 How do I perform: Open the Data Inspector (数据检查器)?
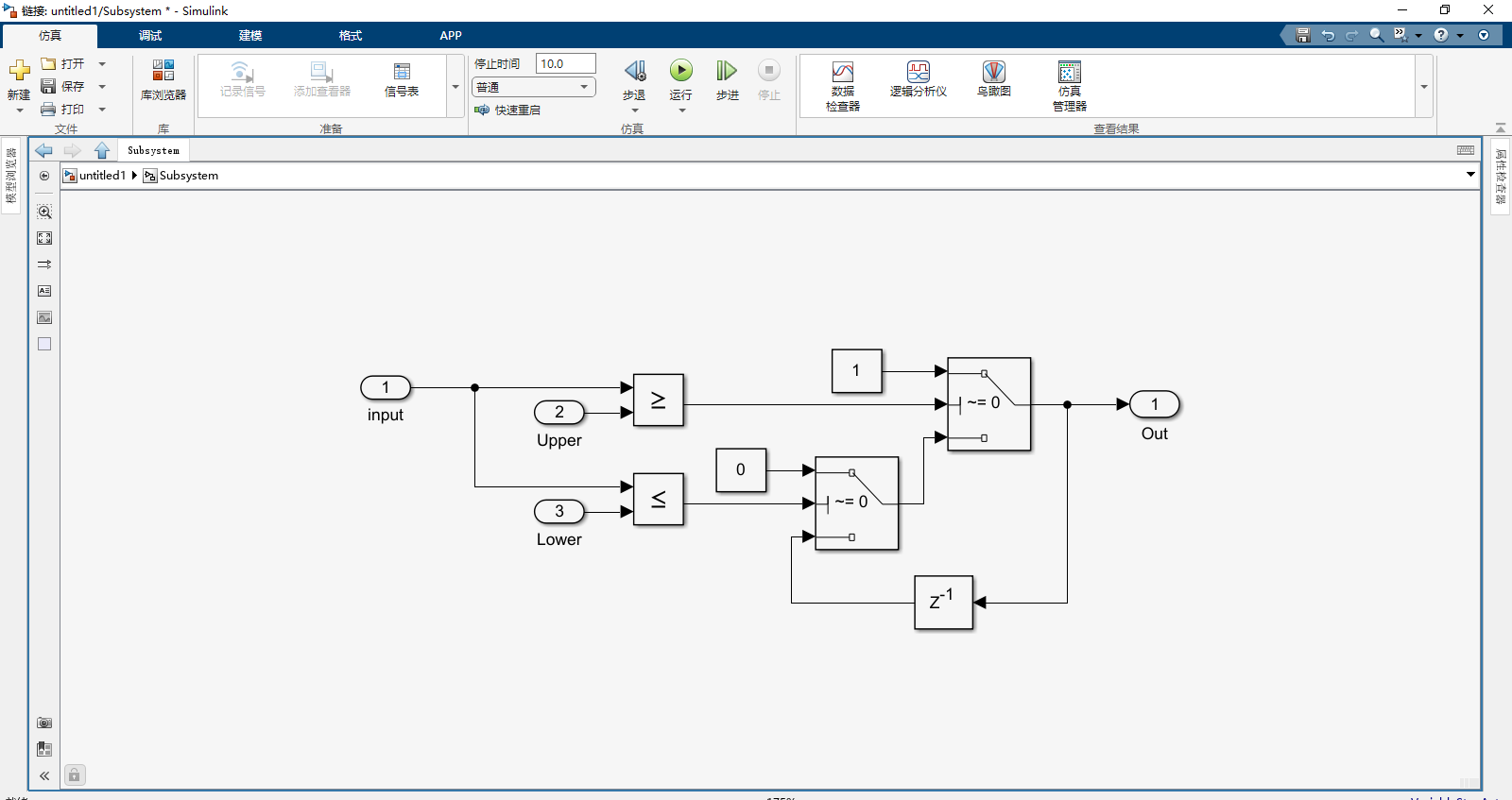843,86
